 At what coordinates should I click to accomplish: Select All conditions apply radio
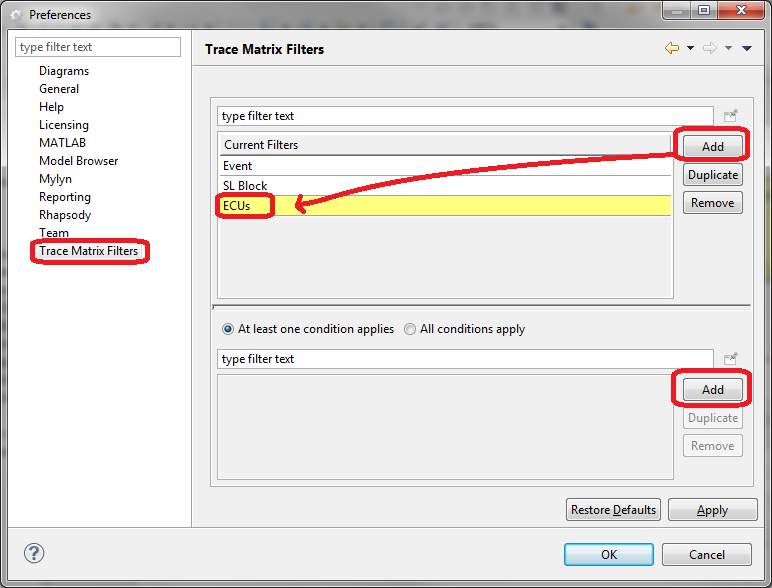(410, 329)
